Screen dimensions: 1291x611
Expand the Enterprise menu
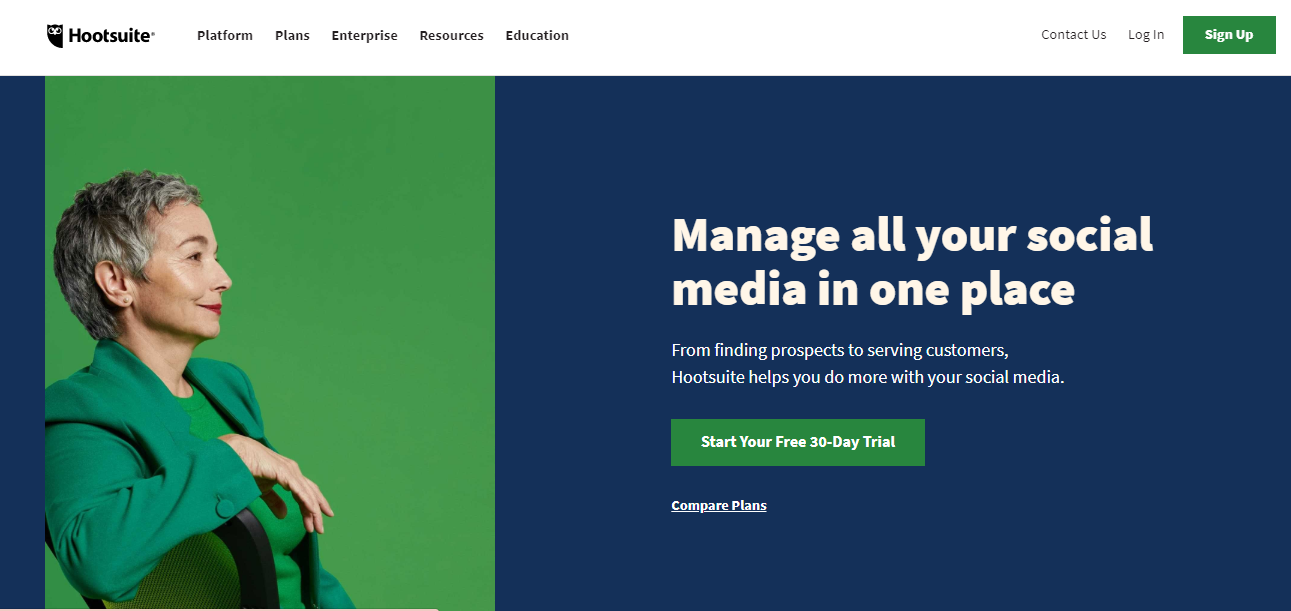pos(364,35)
